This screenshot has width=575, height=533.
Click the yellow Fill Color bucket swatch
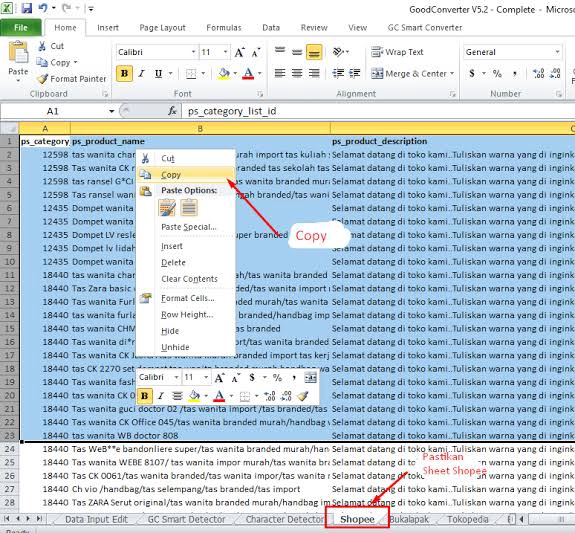223,74
